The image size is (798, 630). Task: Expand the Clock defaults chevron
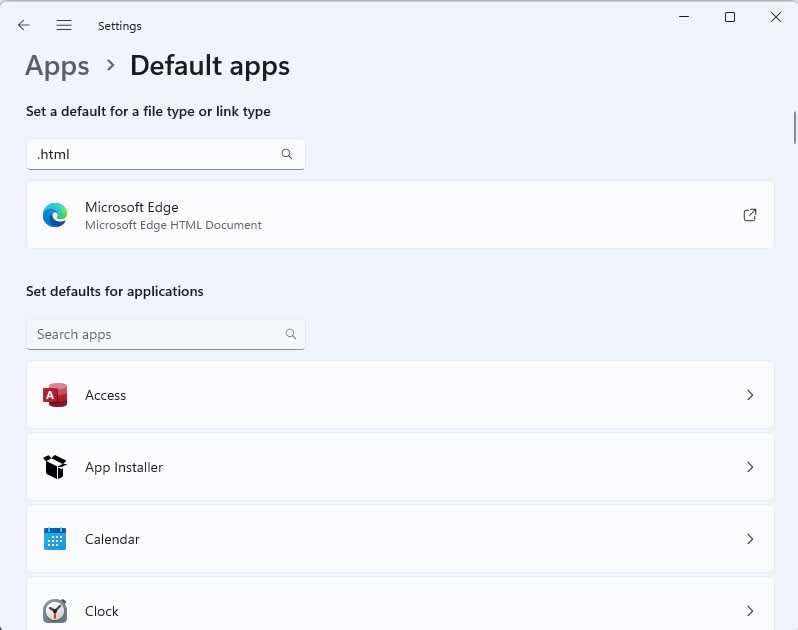pyautogui.click(x=750, y=610)
